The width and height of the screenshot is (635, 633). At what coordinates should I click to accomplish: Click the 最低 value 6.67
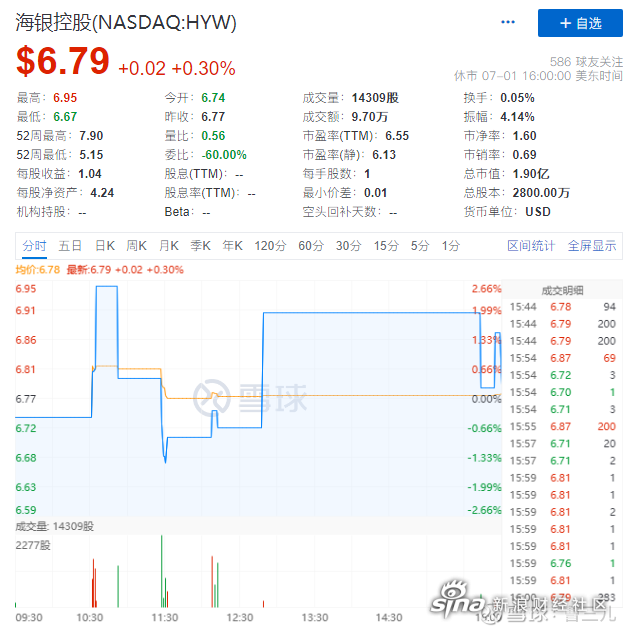tap(65, 117)
